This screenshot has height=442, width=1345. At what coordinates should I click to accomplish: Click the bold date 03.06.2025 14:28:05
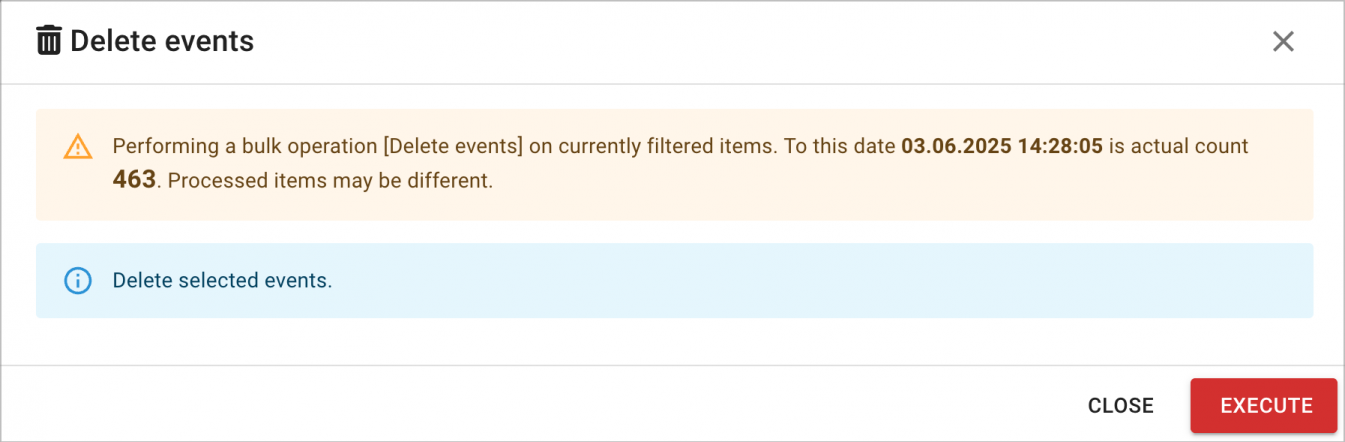click(1002, 146)
